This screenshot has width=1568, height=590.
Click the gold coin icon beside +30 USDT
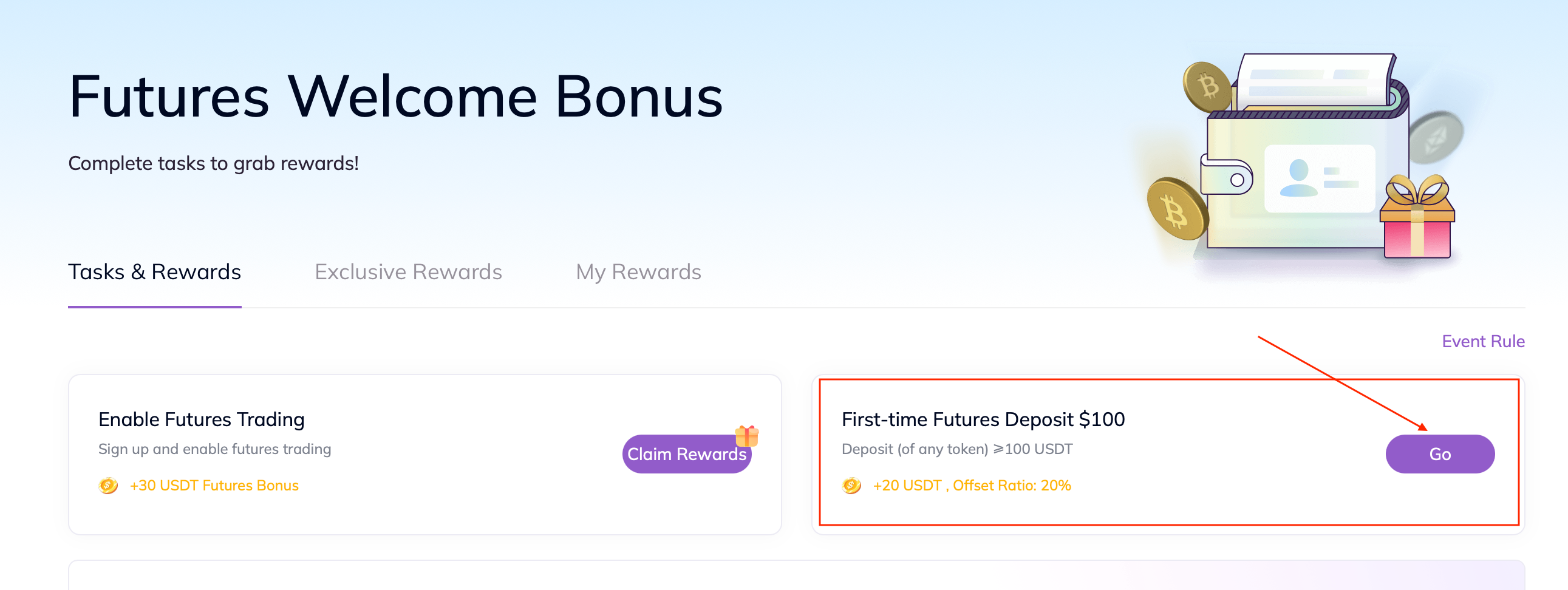point(108,486)
